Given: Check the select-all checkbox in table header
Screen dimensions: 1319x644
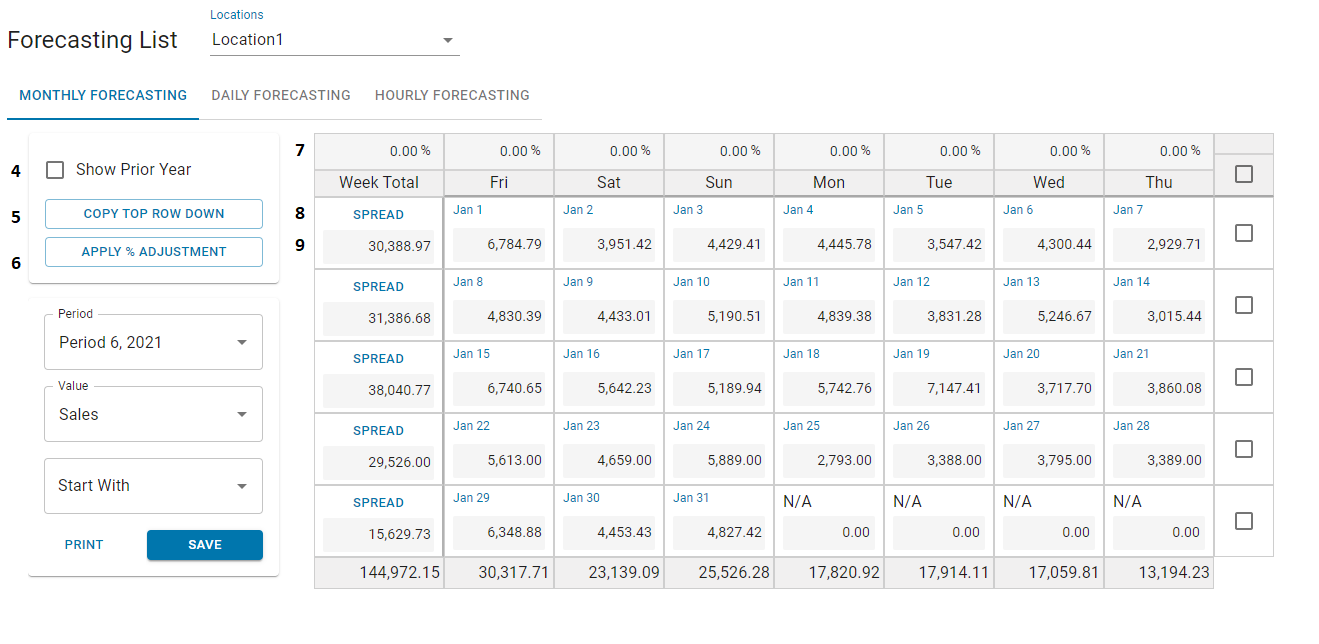Looking at the screenshot, I should tap(1243, 174).
